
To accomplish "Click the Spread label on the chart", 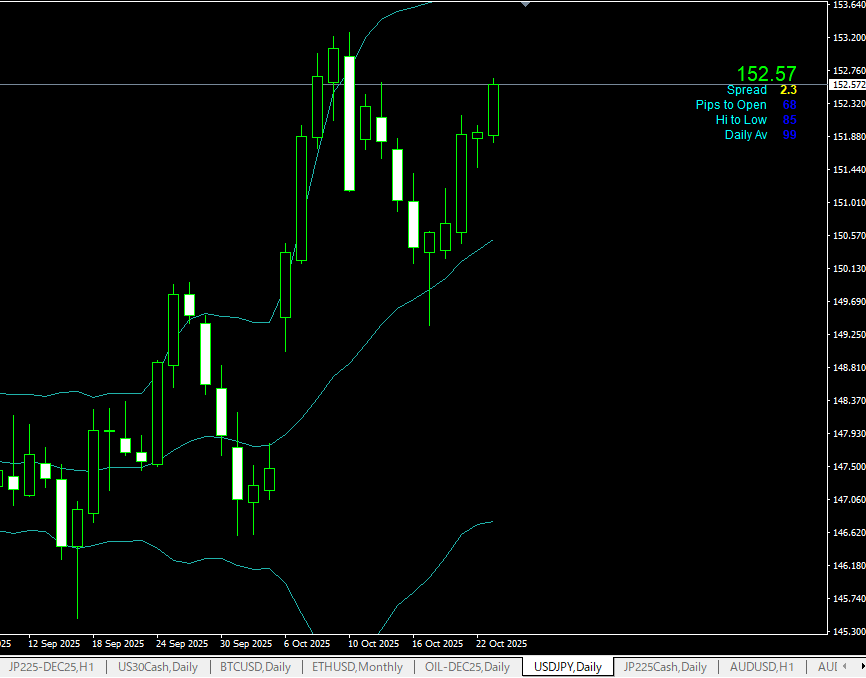I will [746, 90].
